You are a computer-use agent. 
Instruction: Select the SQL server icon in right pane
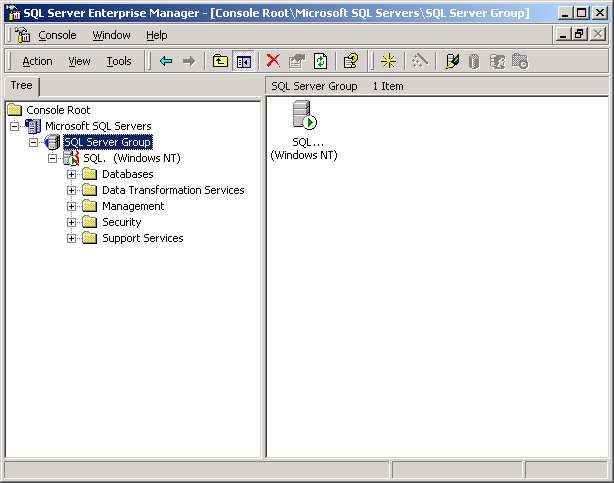point(304,117)
